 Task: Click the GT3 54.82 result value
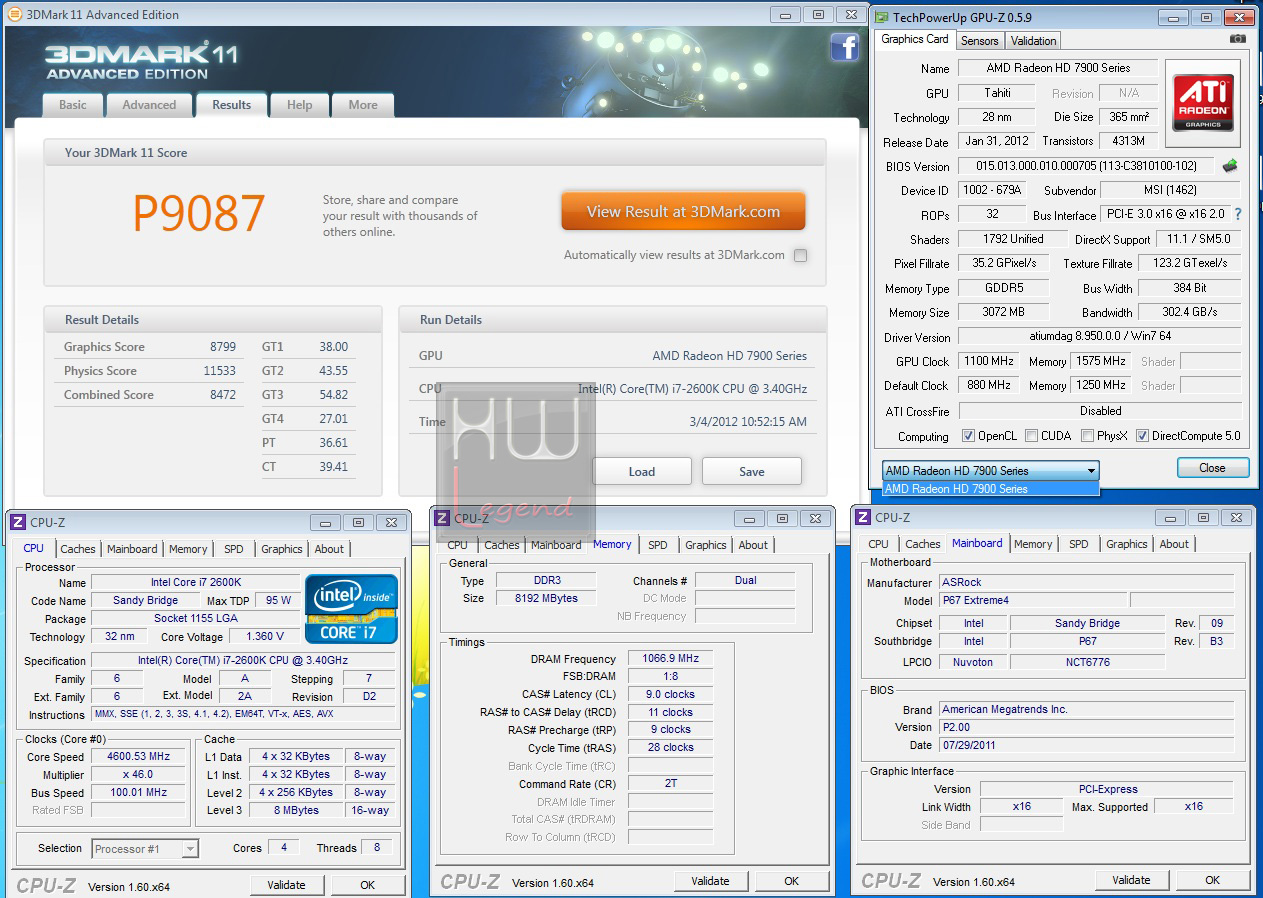[334, 395]
